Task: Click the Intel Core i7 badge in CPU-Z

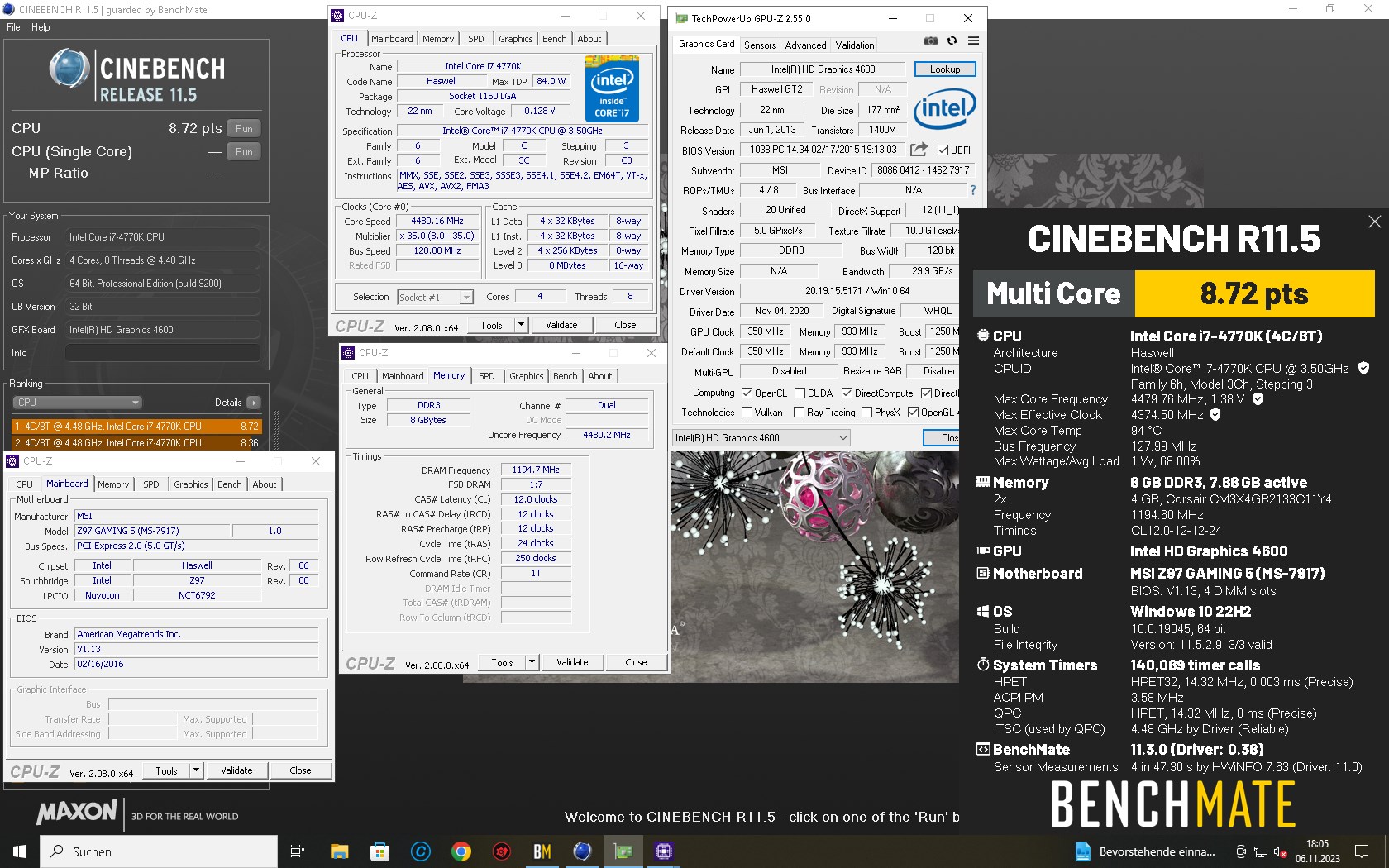Action: [612, 88]
